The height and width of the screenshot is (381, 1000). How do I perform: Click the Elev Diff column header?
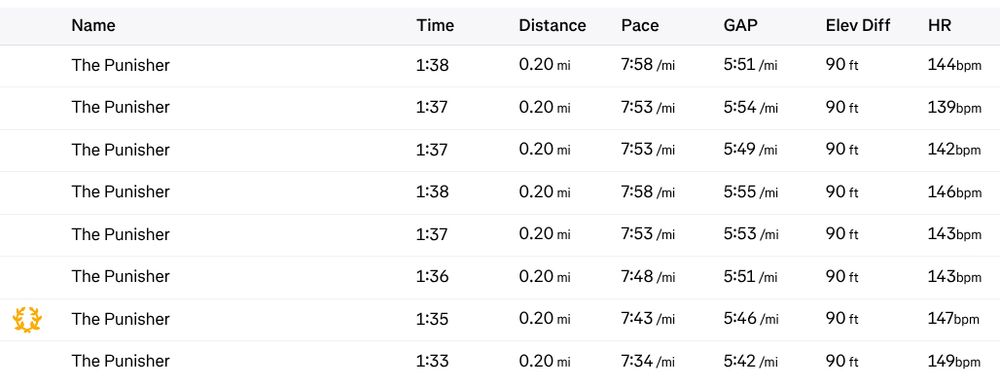click(858, 26)
